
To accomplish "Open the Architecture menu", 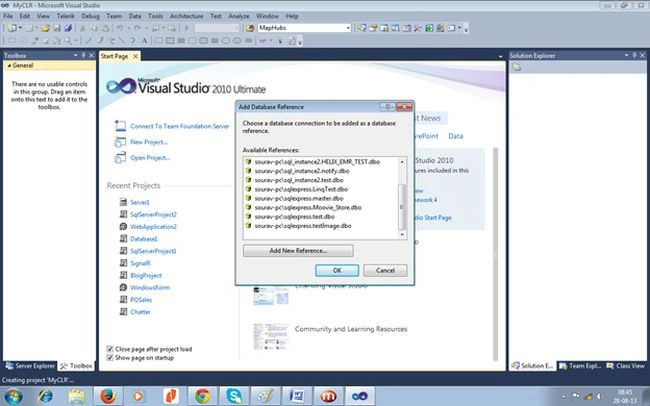I will pyautogui.click(x=187, y=16).
